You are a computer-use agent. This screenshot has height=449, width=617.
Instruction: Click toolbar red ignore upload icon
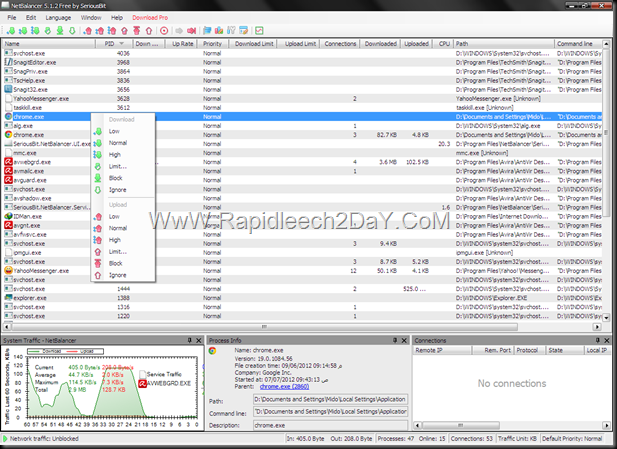point(149,30)
